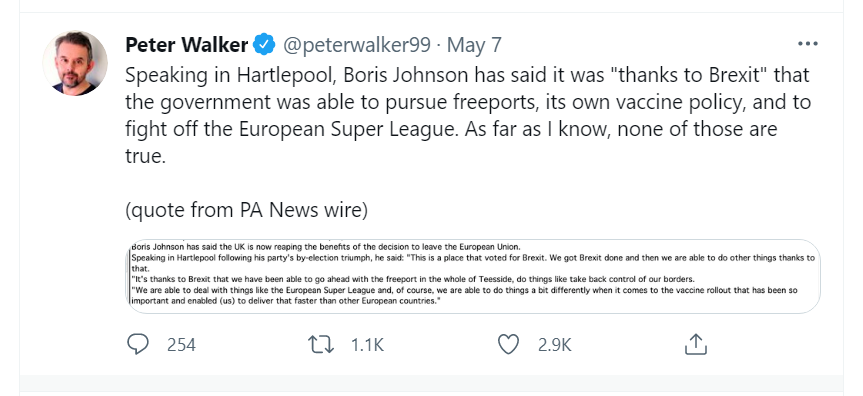Click the 2.9K likes count
The width and height of the screenshot is (863, 396).
(555, 345)
